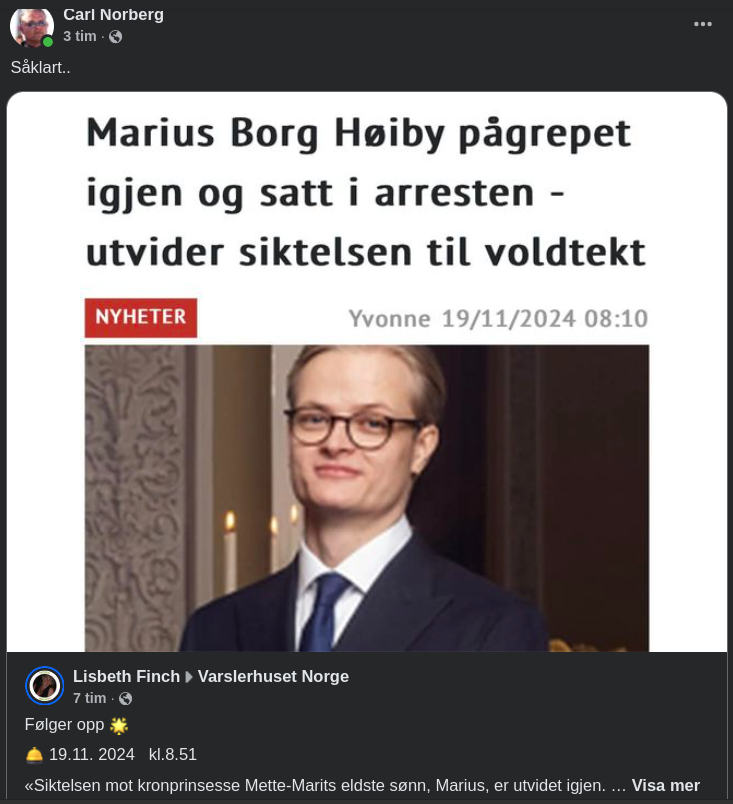Screen dimensions: 733x804
Task: Click the bell emoji before 19.11. 2024
Action: tap(34, 754)
